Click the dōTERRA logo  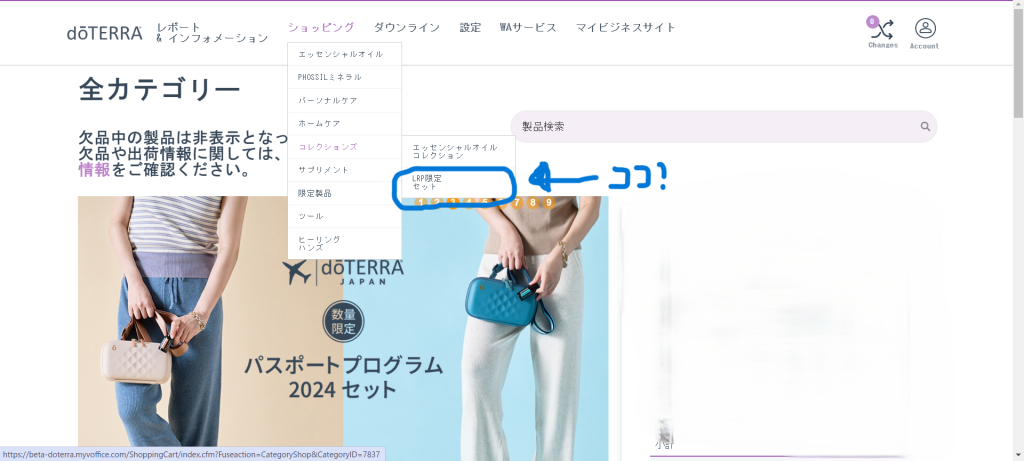(x=104, y=32)
